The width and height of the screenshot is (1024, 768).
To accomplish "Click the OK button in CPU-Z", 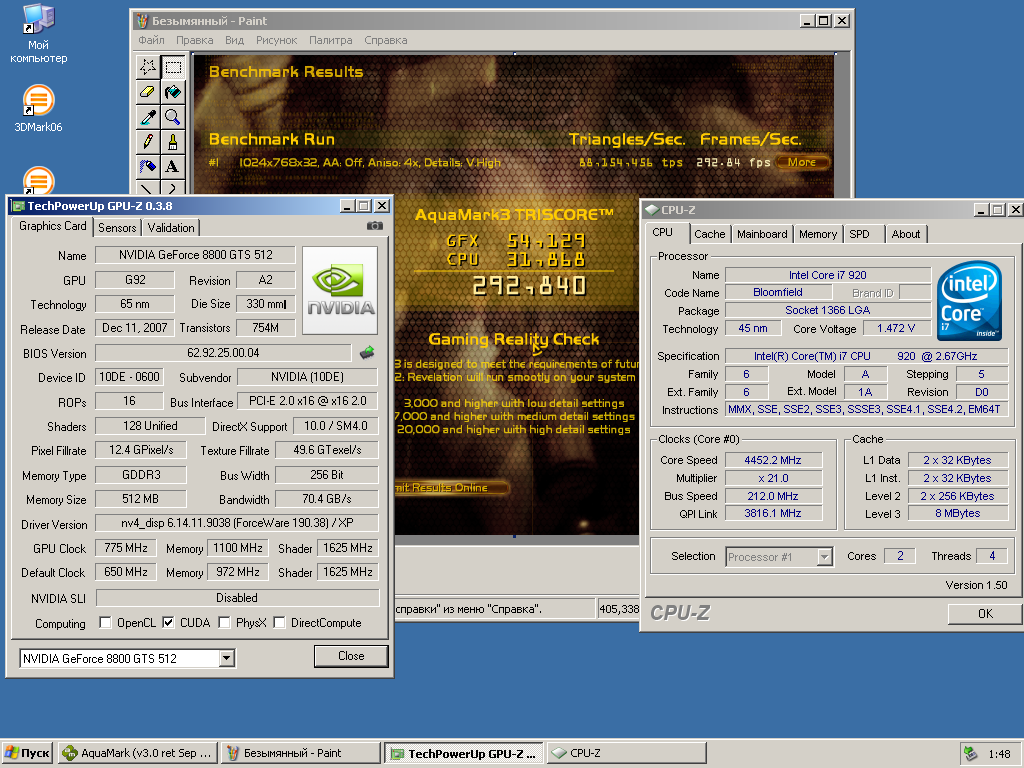I will tap(985, 614).
